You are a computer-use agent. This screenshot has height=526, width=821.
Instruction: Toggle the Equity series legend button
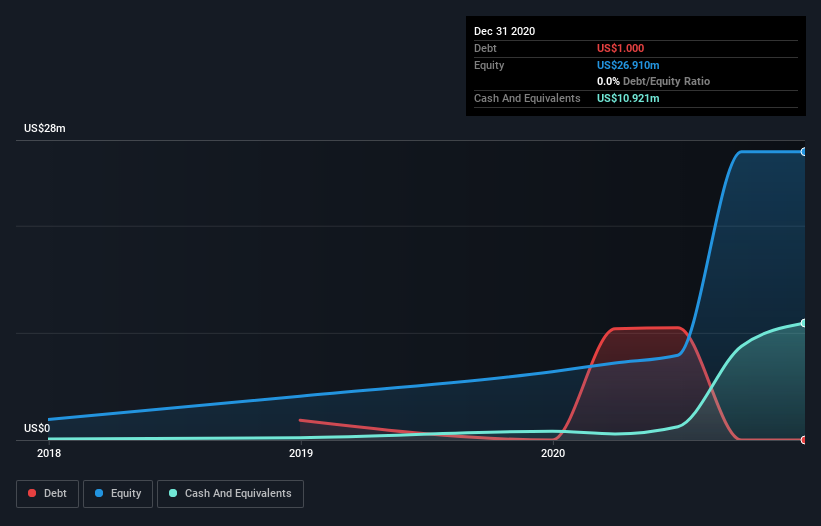(118, 494)
